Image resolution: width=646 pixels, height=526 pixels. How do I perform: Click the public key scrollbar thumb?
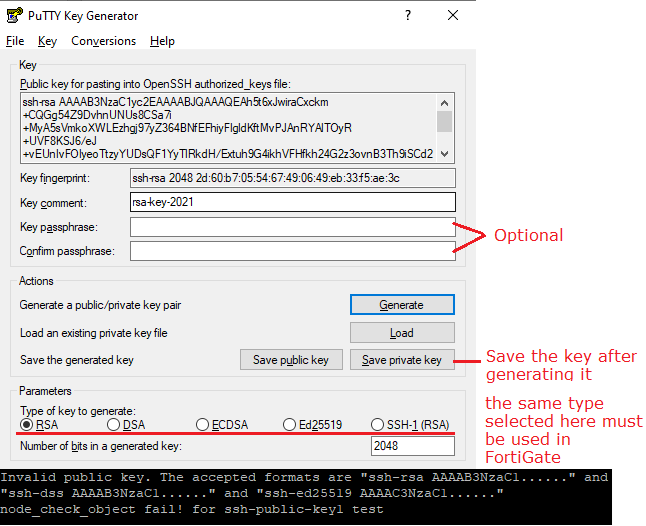click(445, 122)
